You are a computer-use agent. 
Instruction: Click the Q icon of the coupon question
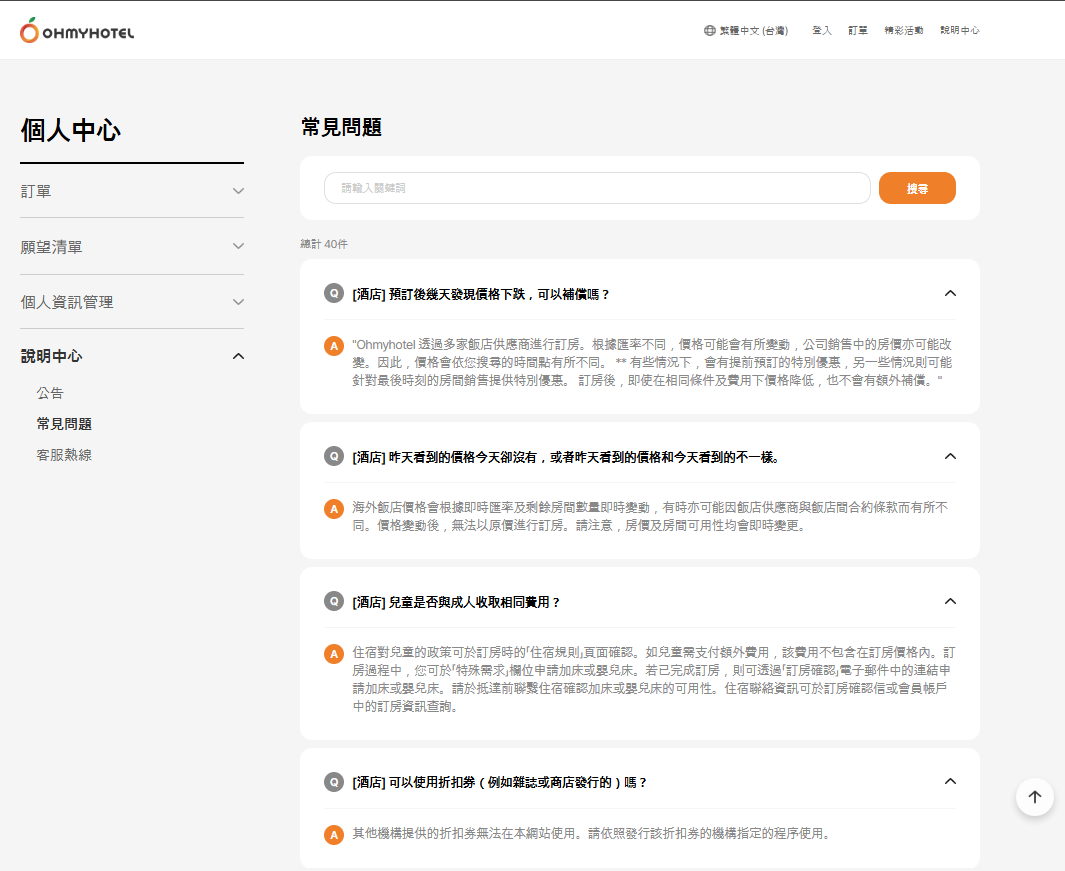click(334, 782)
